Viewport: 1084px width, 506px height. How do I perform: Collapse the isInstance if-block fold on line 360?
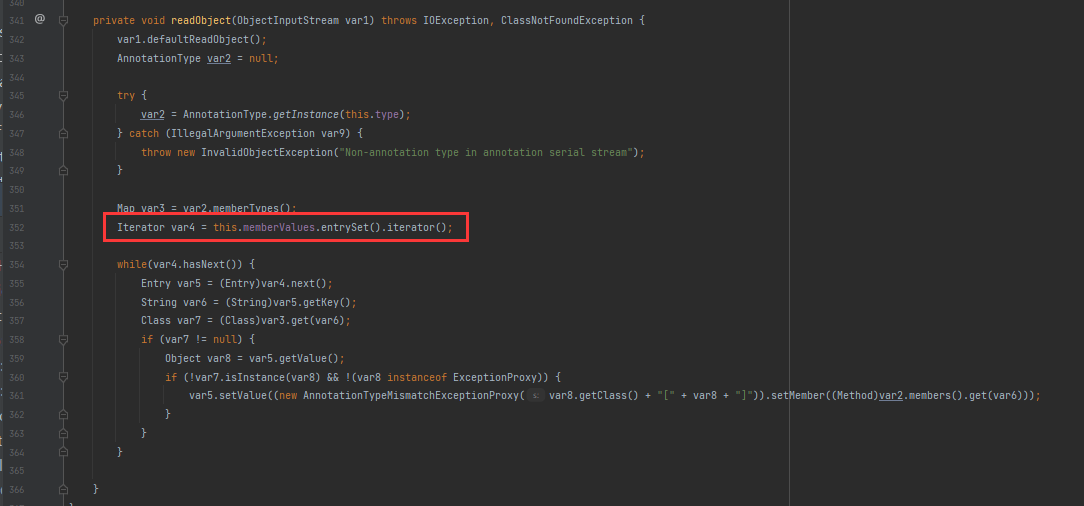coord(64,377)
